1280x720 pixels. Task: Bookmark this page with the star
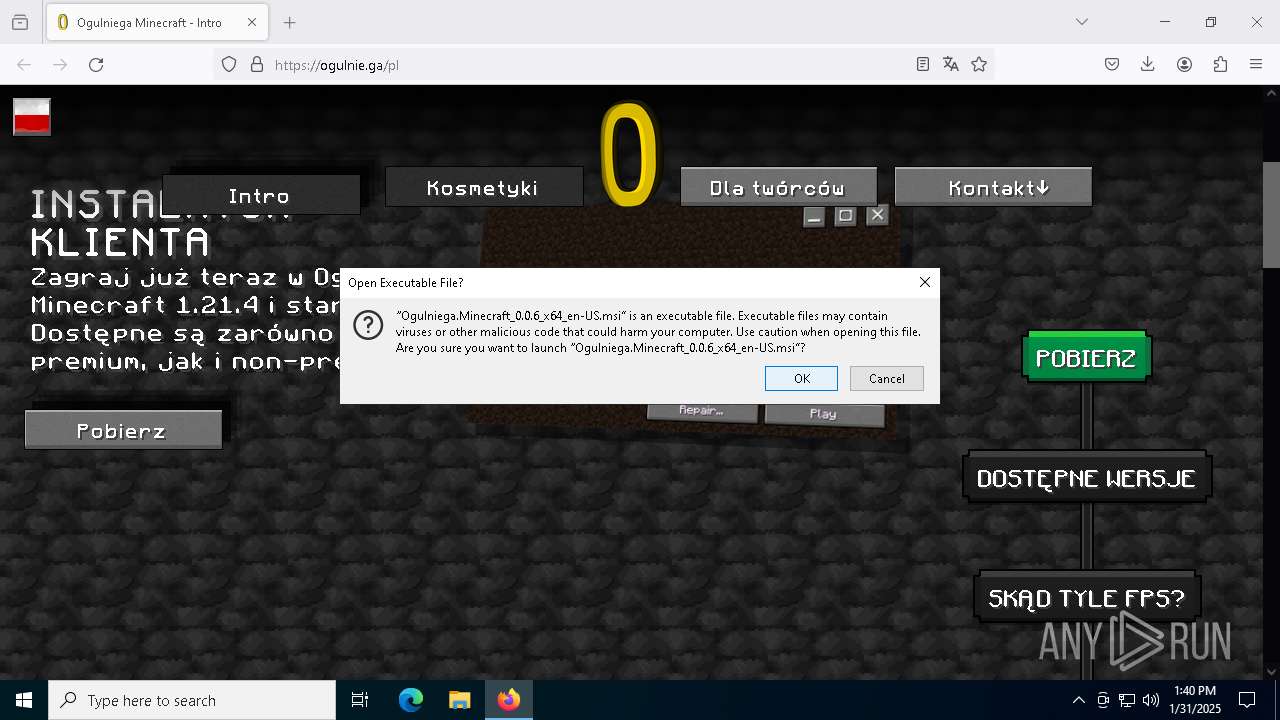(x=979, y=64)
